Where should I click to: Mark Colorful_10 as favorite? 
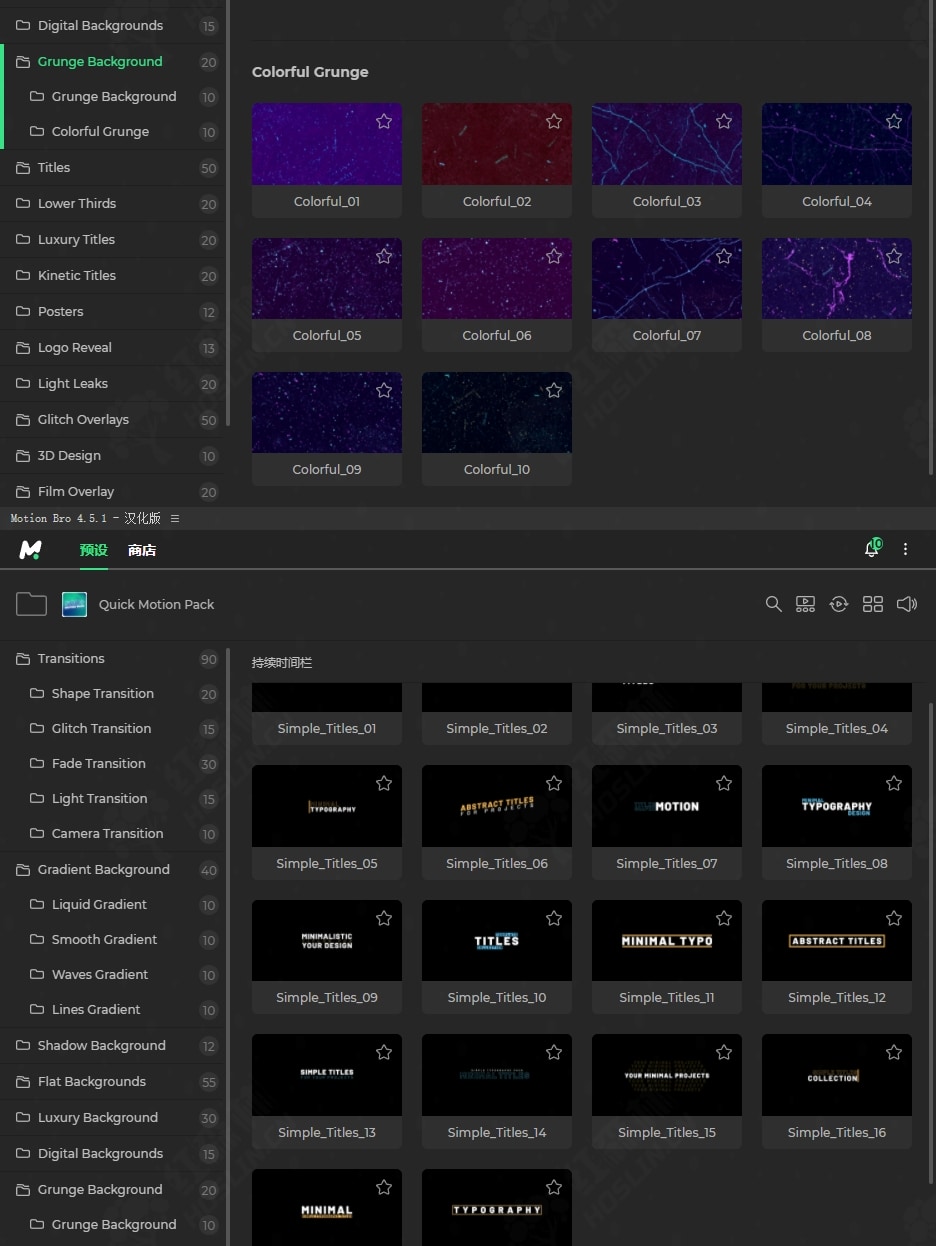point(554,390)
